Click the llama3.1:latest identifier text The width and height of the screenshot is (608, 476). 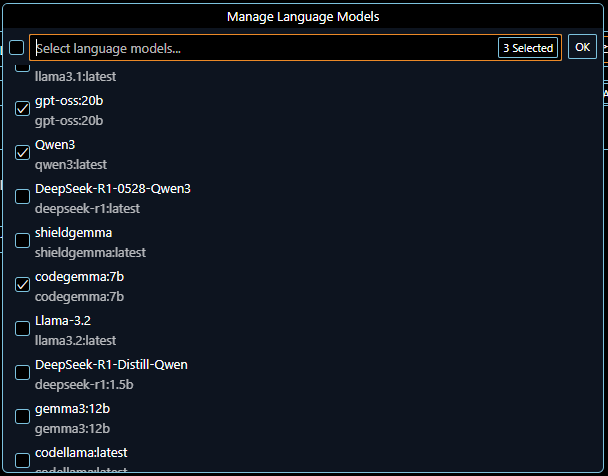coord(75,76)
